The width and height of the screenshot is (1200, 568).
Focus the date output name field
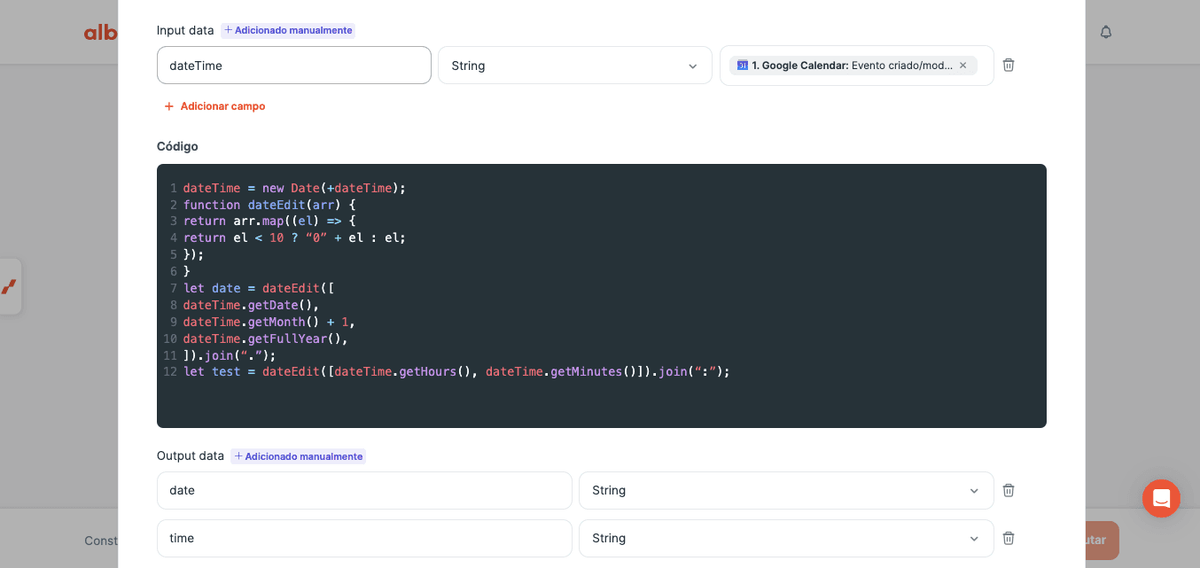(364, 490)
